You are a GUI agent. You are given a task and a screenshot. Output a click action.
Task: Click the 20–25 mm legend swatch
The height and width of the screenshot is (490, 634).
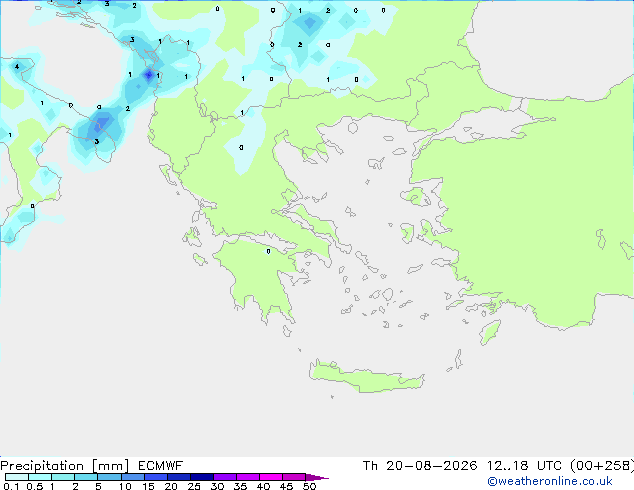pyautogui.click(x=179, y=477)
